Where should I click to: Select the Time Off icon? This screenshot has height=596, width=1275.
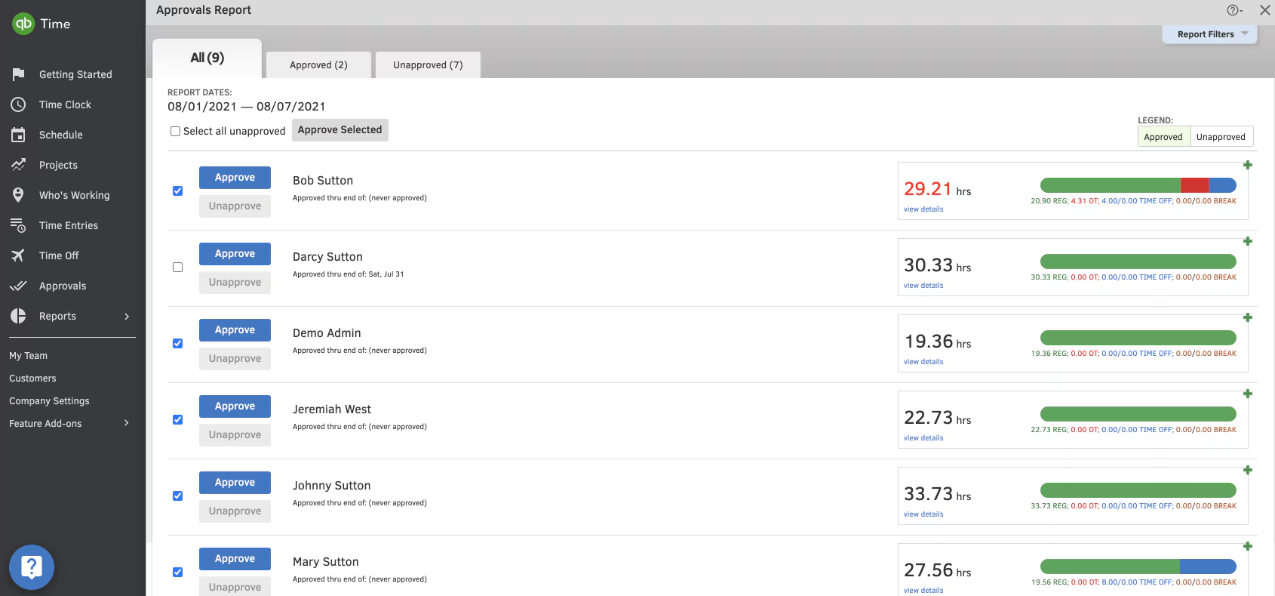(x=20, y=255)
